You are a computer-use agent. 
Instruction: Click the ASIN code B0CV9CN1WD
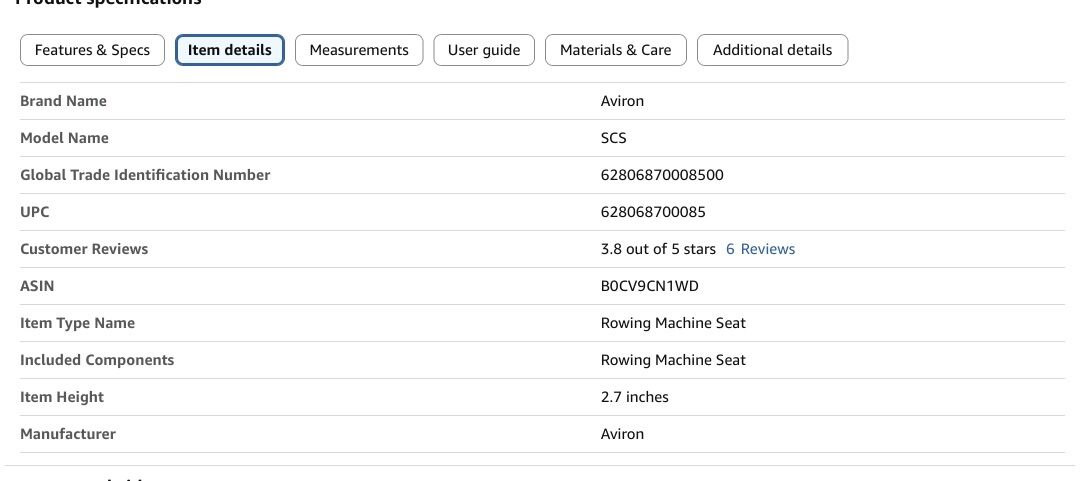pos(649,286)
